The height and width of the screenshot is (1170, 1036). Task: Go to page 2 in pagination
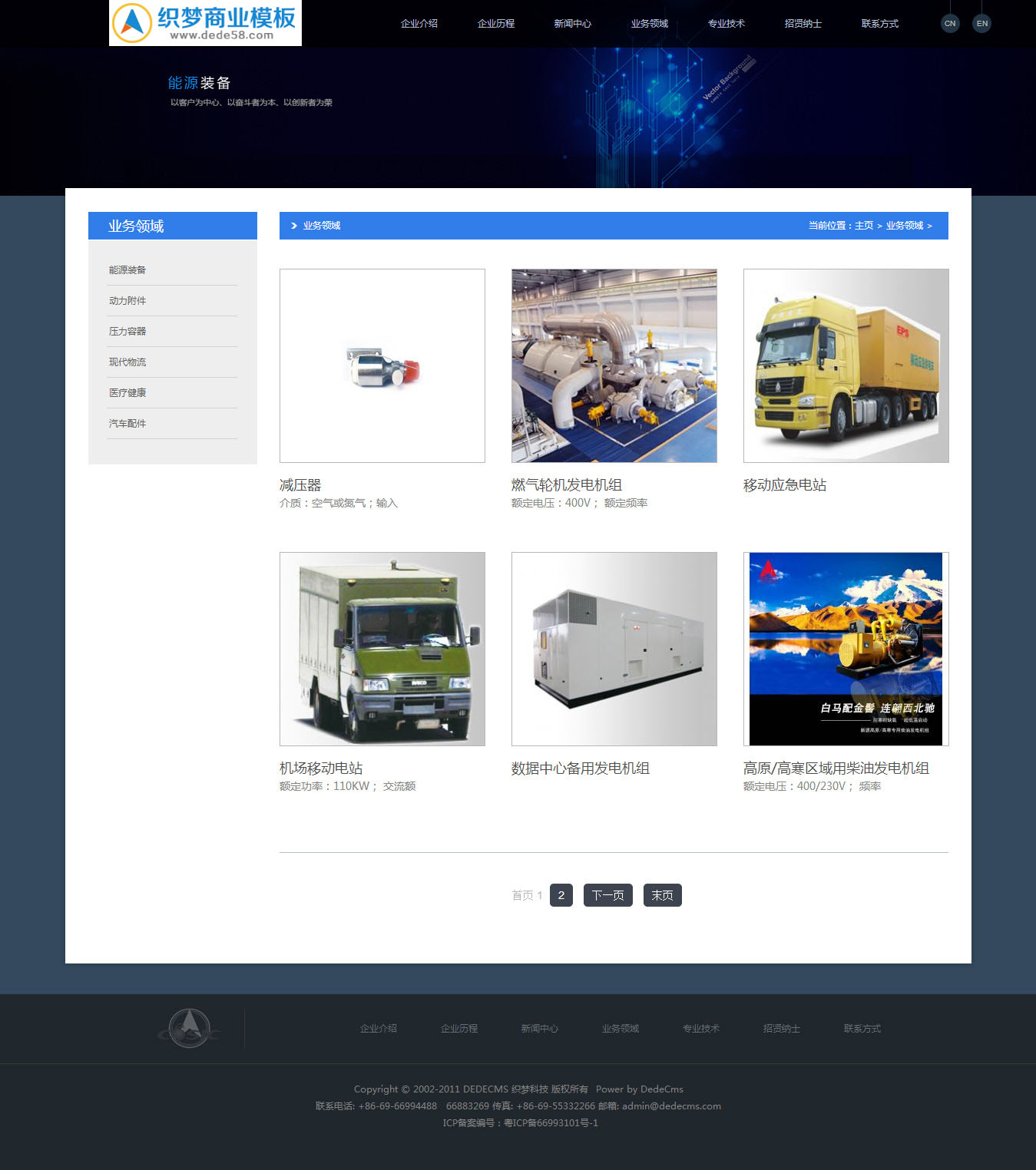click(x=561, y=895)
